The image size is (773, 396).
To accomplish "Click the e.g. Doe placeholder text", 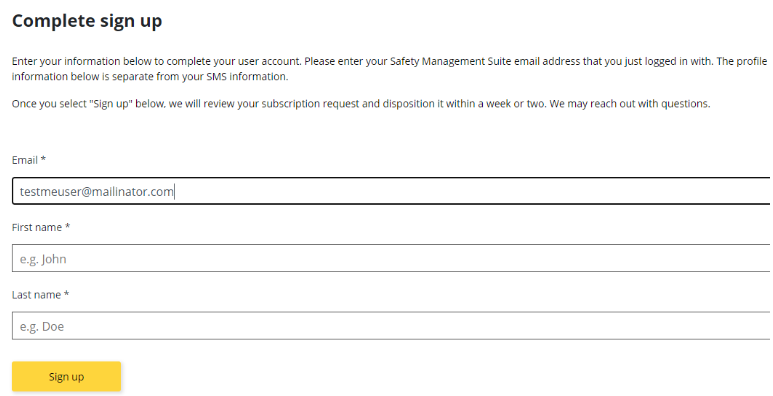I will [x=42, y=326].
